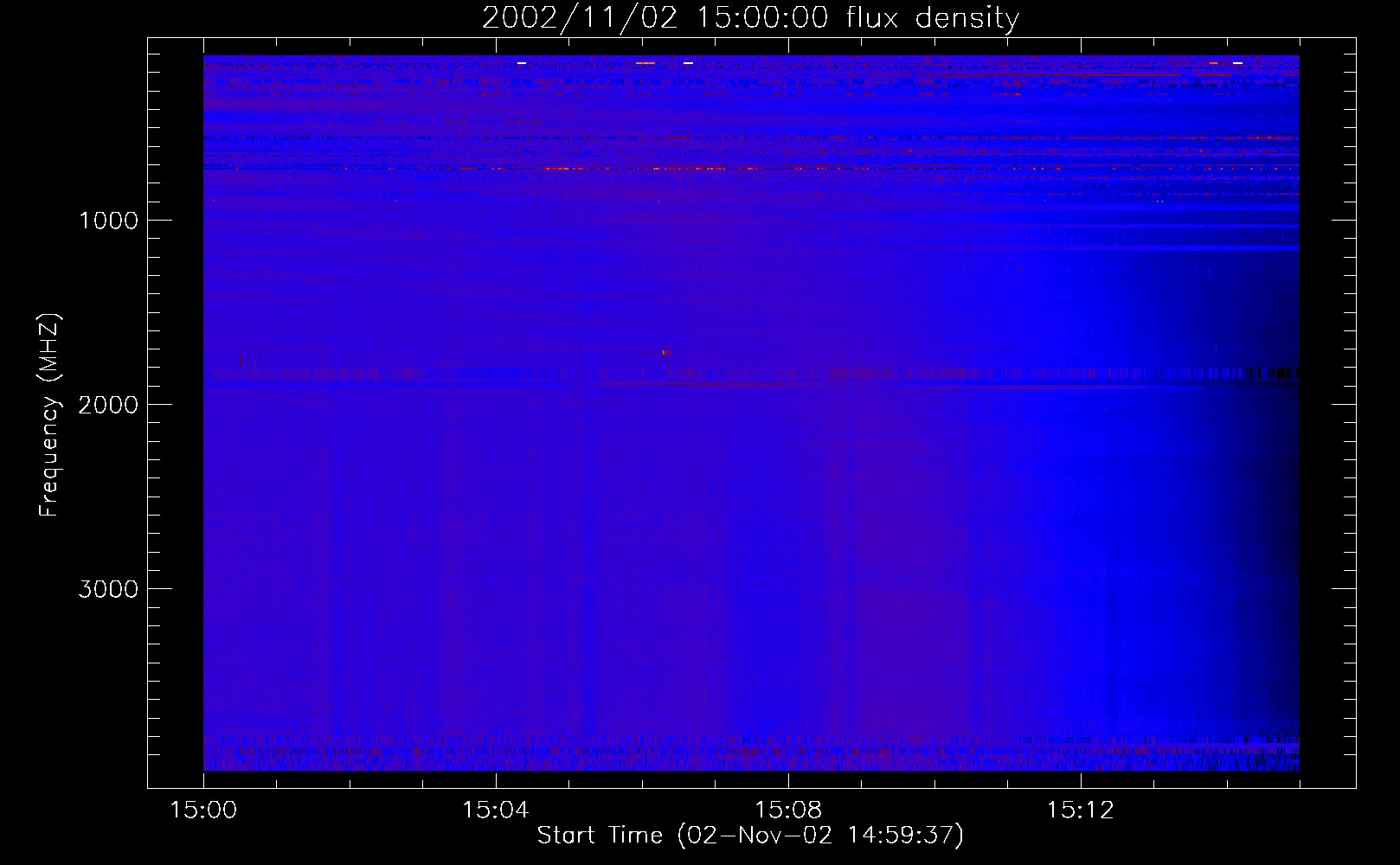Click the 1000 frequency tick label

pyautogui.click(x=108, y=221)
